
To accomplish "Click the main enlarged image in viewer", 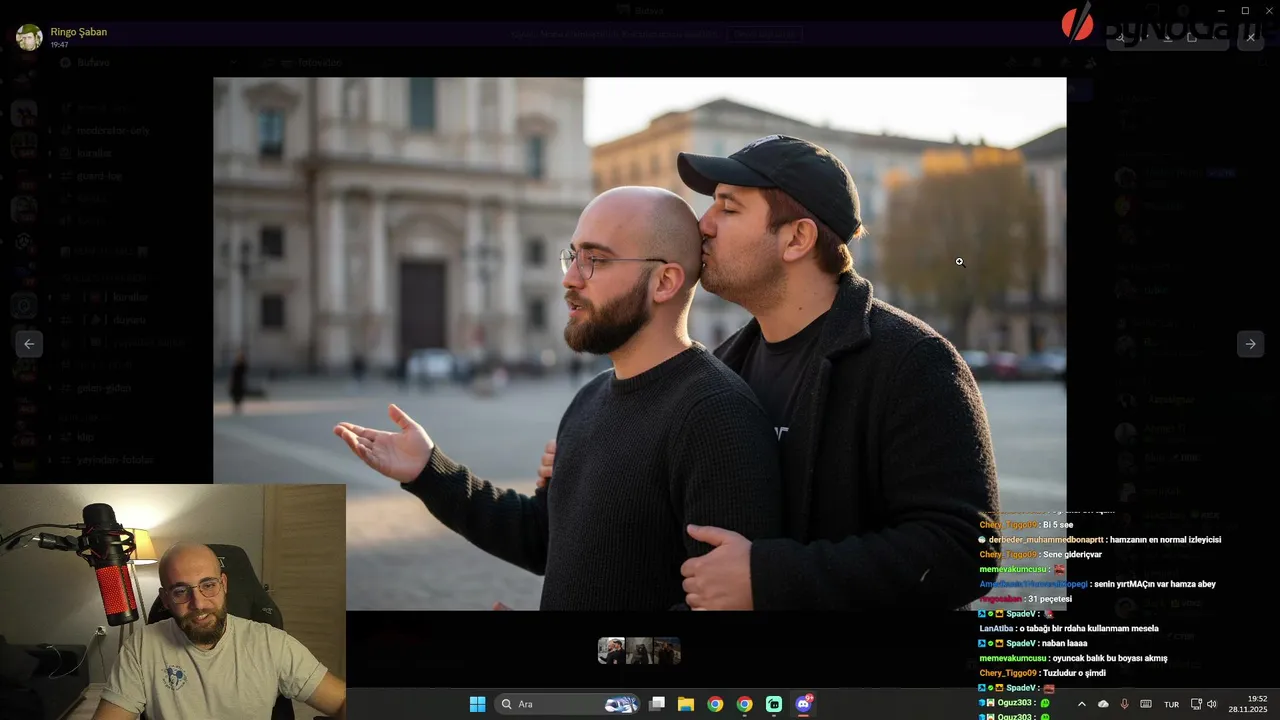I will pyautogui.click(x=639, y=344).
